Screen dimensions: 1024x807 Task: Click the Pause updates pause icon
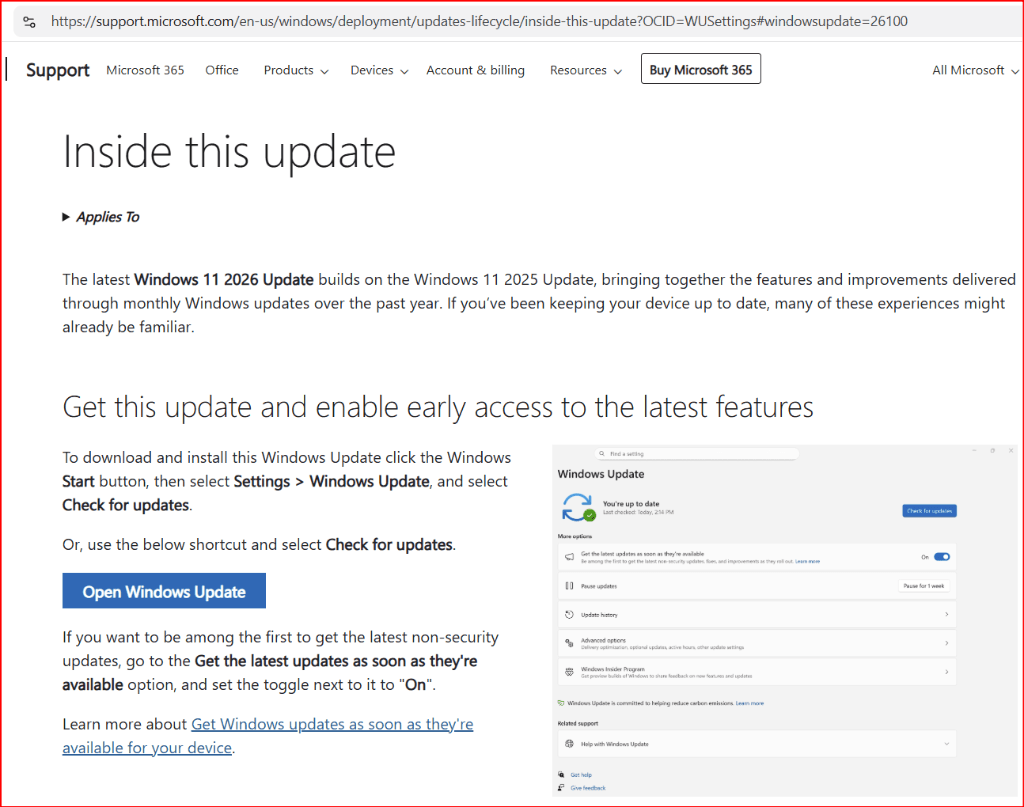[x=569, y=586]
